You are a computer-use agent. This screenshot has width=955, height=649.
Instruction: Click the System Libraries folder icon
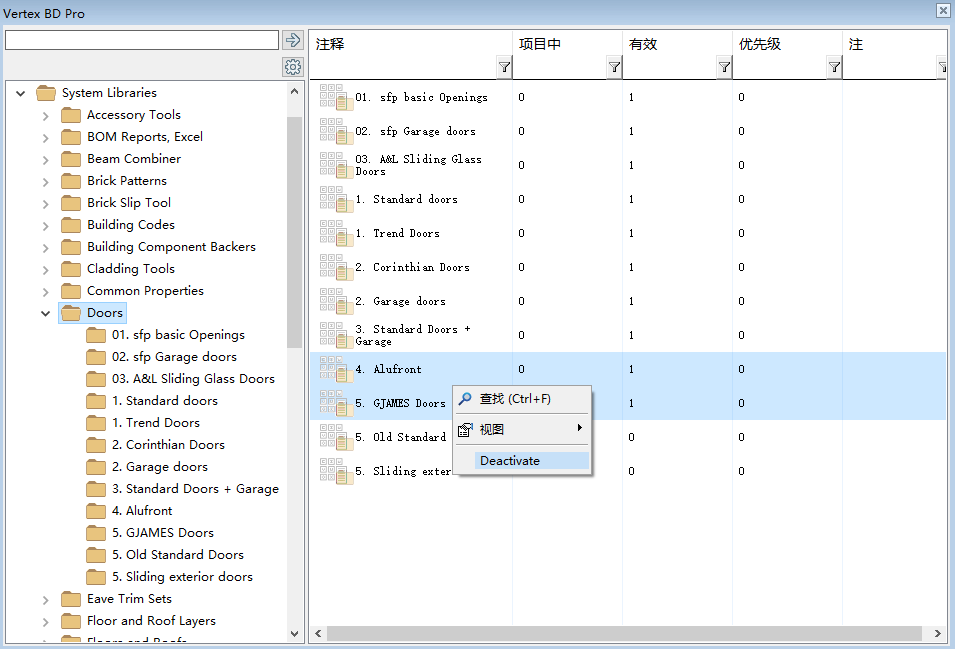(46, 93)
